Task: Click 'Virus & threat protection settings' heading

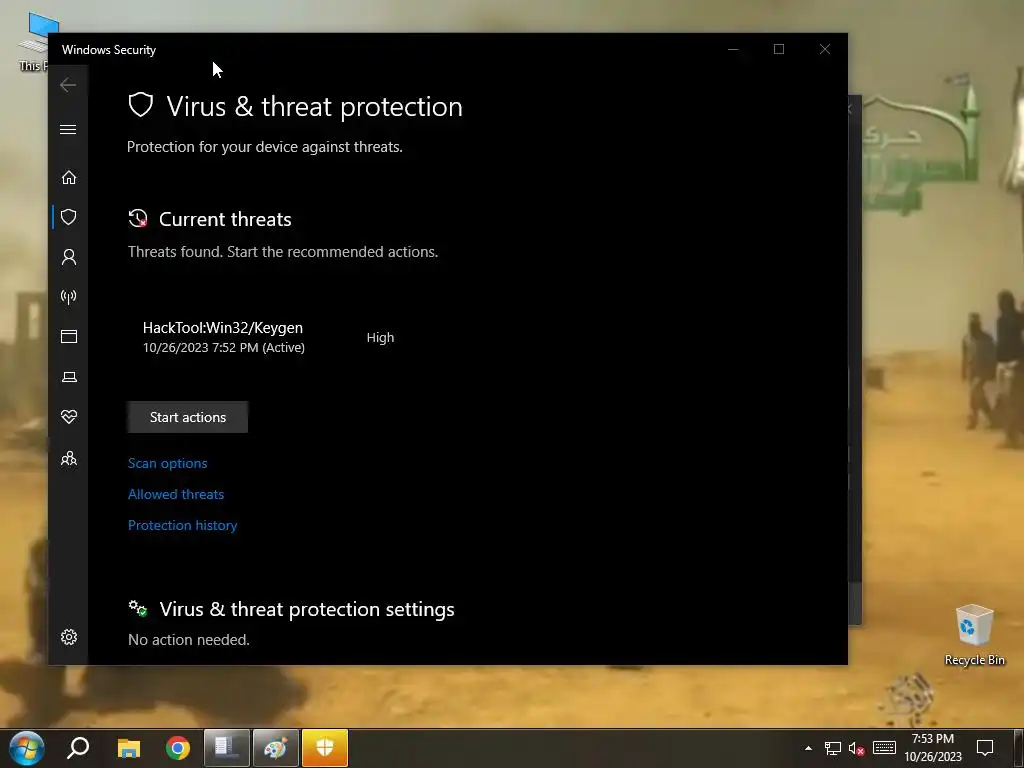Action: 307,609
